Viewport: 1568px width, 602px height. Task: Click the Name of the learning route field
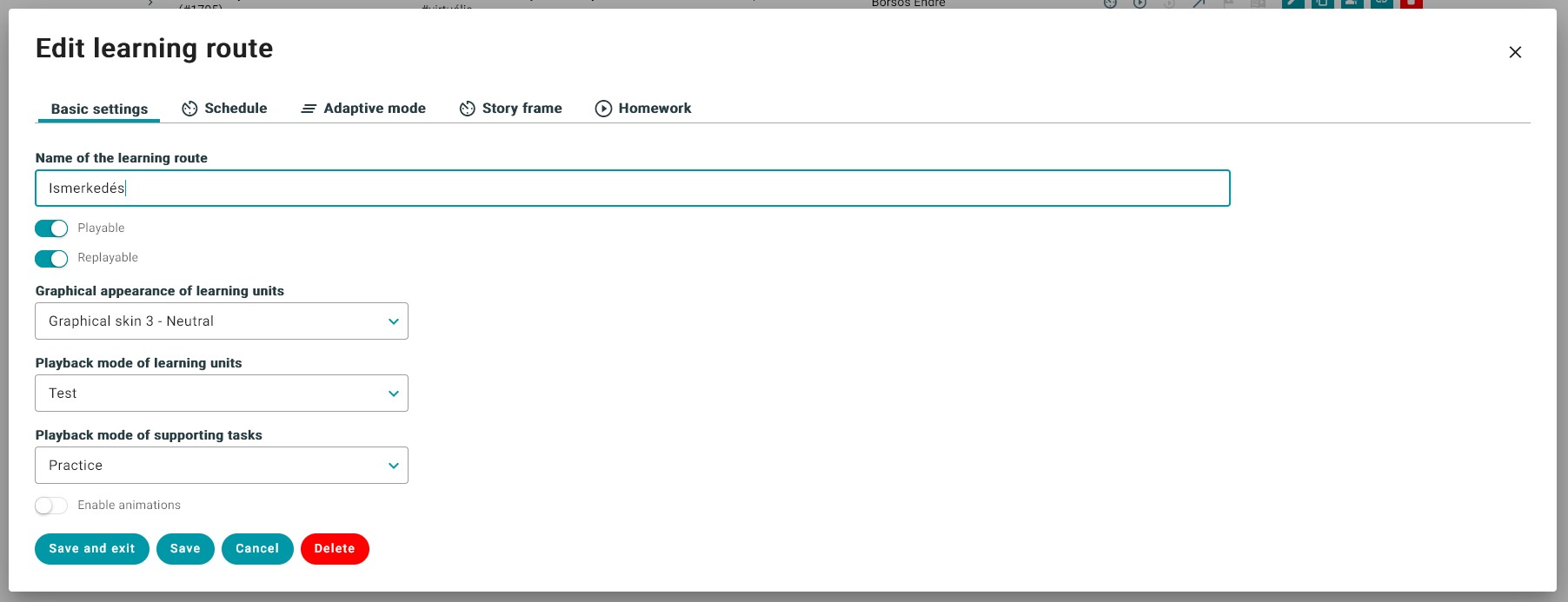(x=633, y=189)
